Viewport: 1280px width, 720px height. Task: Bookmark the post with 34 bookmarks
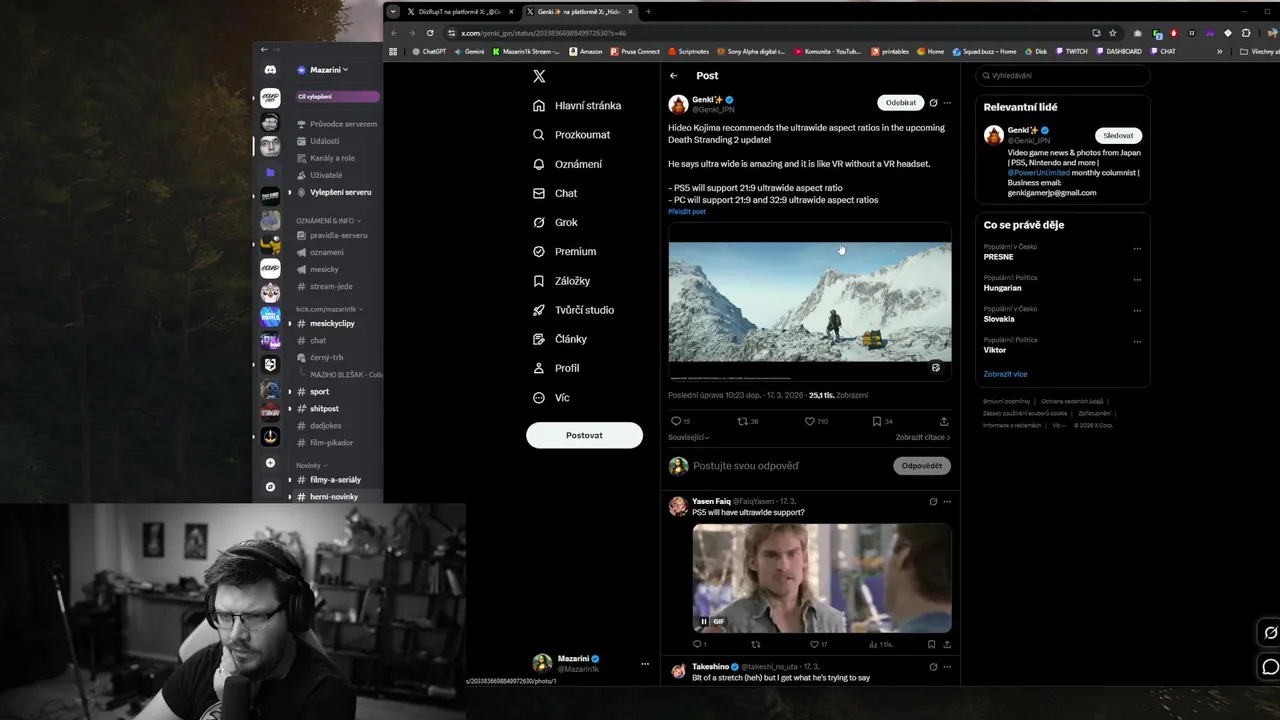pyautogui.click(x=882, y=421)
